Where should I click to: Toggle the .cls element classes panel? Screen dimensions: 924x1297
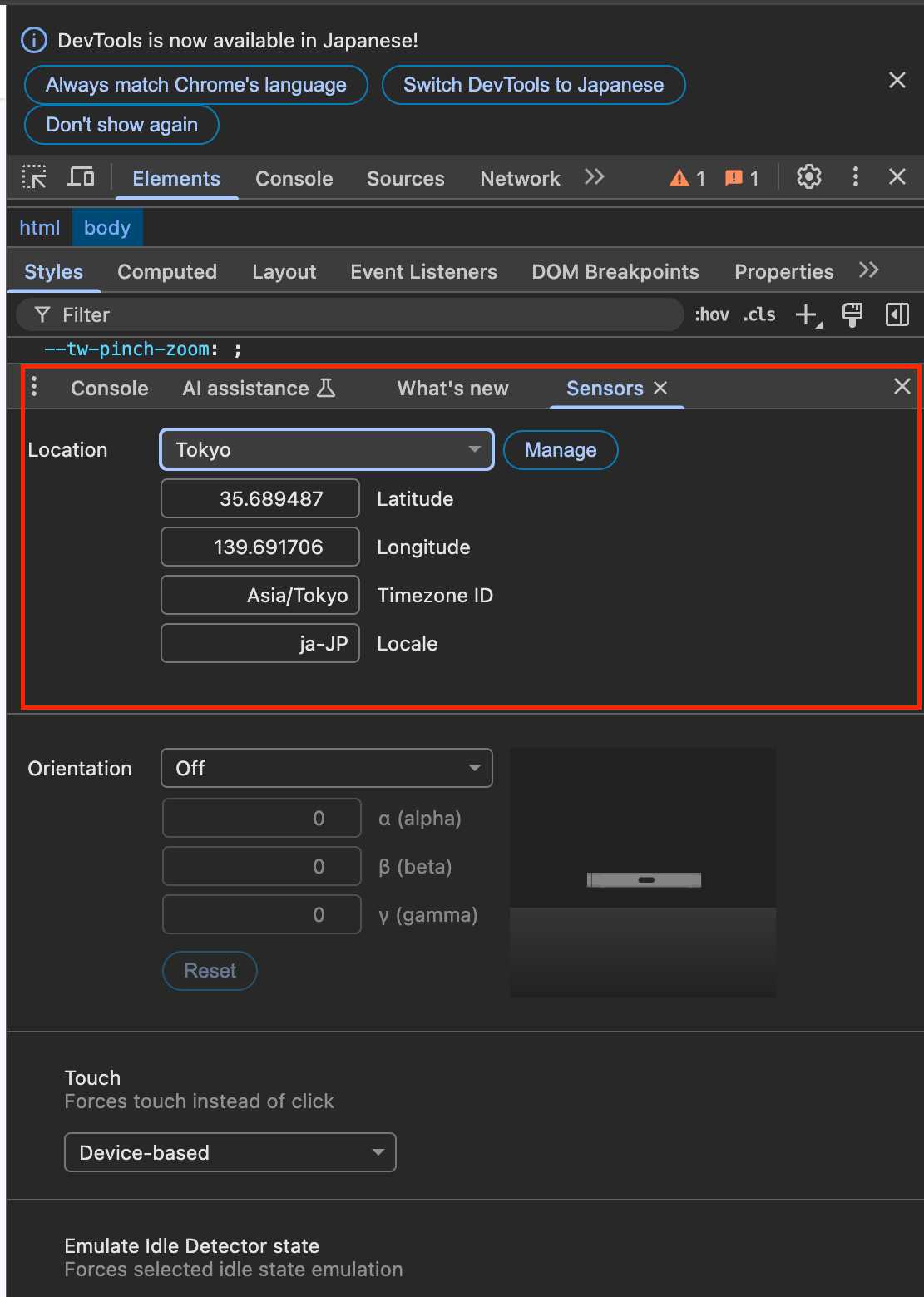(x=759, y=315)
